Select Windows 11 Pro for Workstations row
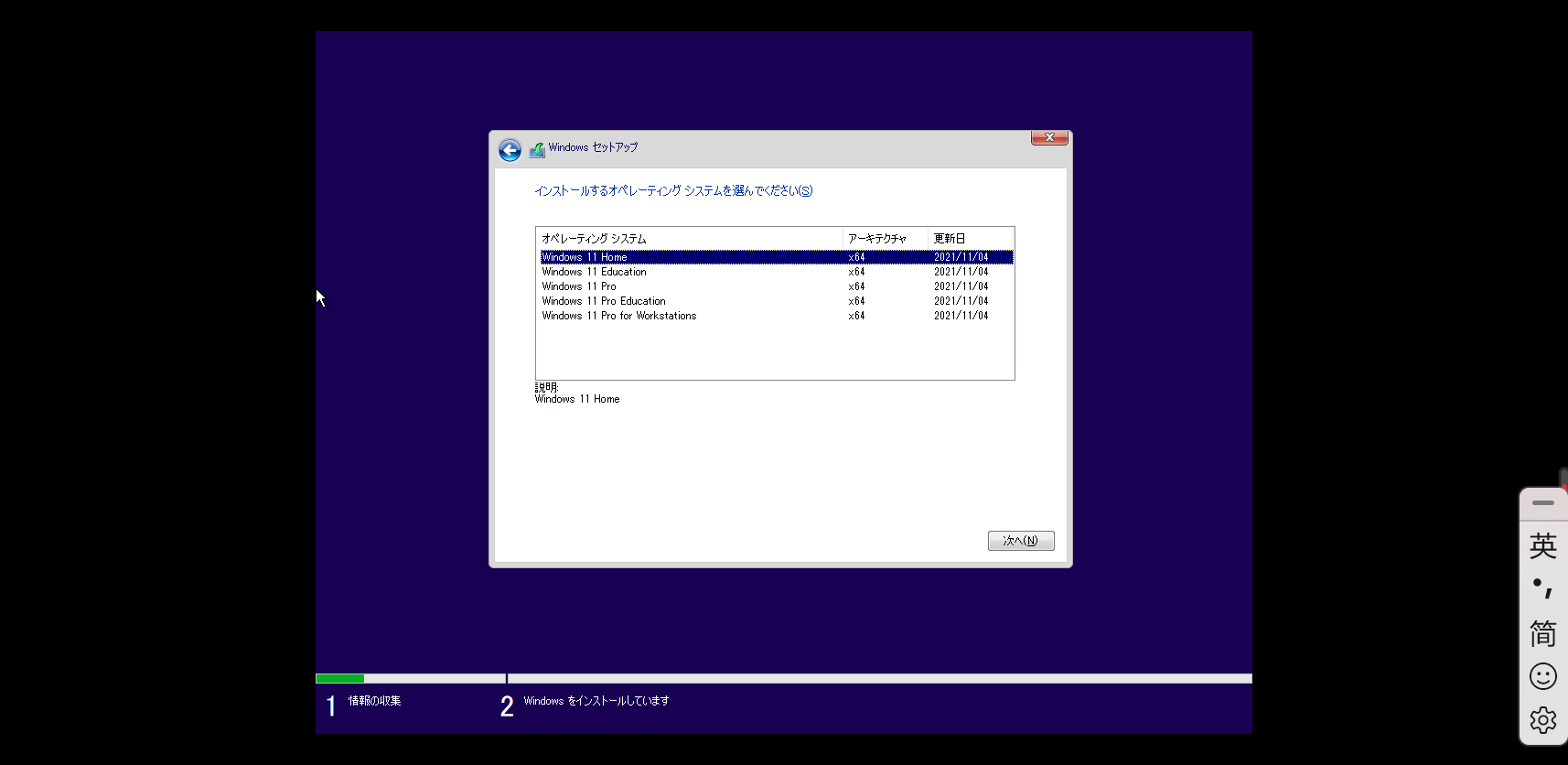Viewport: 1568px width, 765px height. click(x=776, y=316)
